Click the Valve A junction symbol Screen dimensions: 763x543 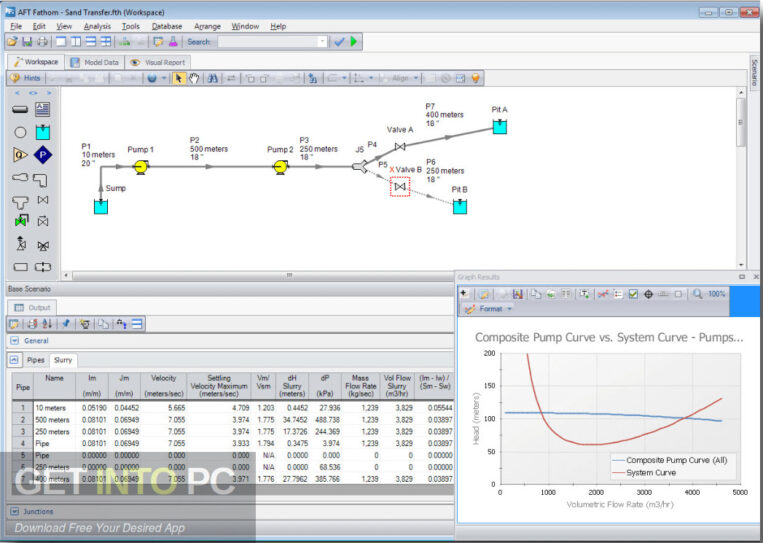pyautogui.click(x=400, y=146)
